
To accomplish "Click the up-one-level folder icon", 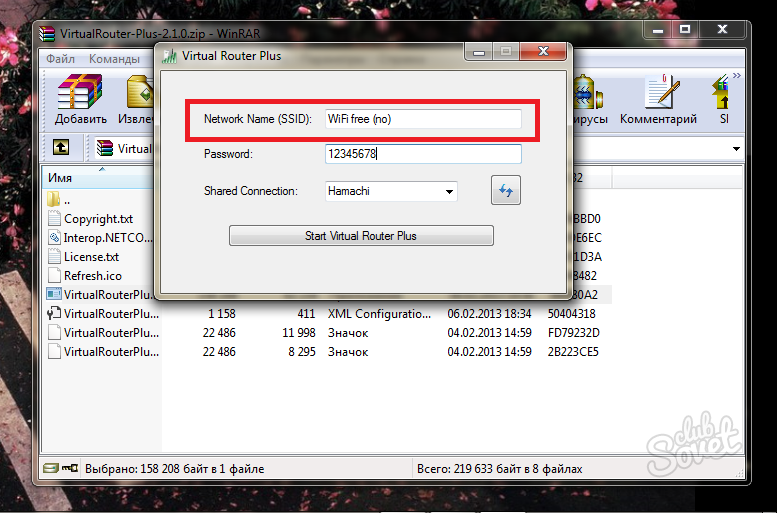I will [x=61, y=148].
